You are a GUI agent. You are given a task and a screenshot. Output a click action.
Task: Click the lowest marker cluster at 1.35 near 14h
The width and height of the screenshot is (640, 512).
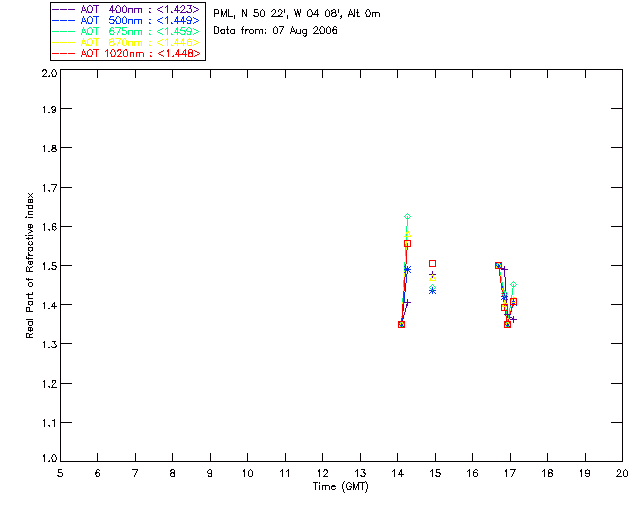tap(401, 325)
